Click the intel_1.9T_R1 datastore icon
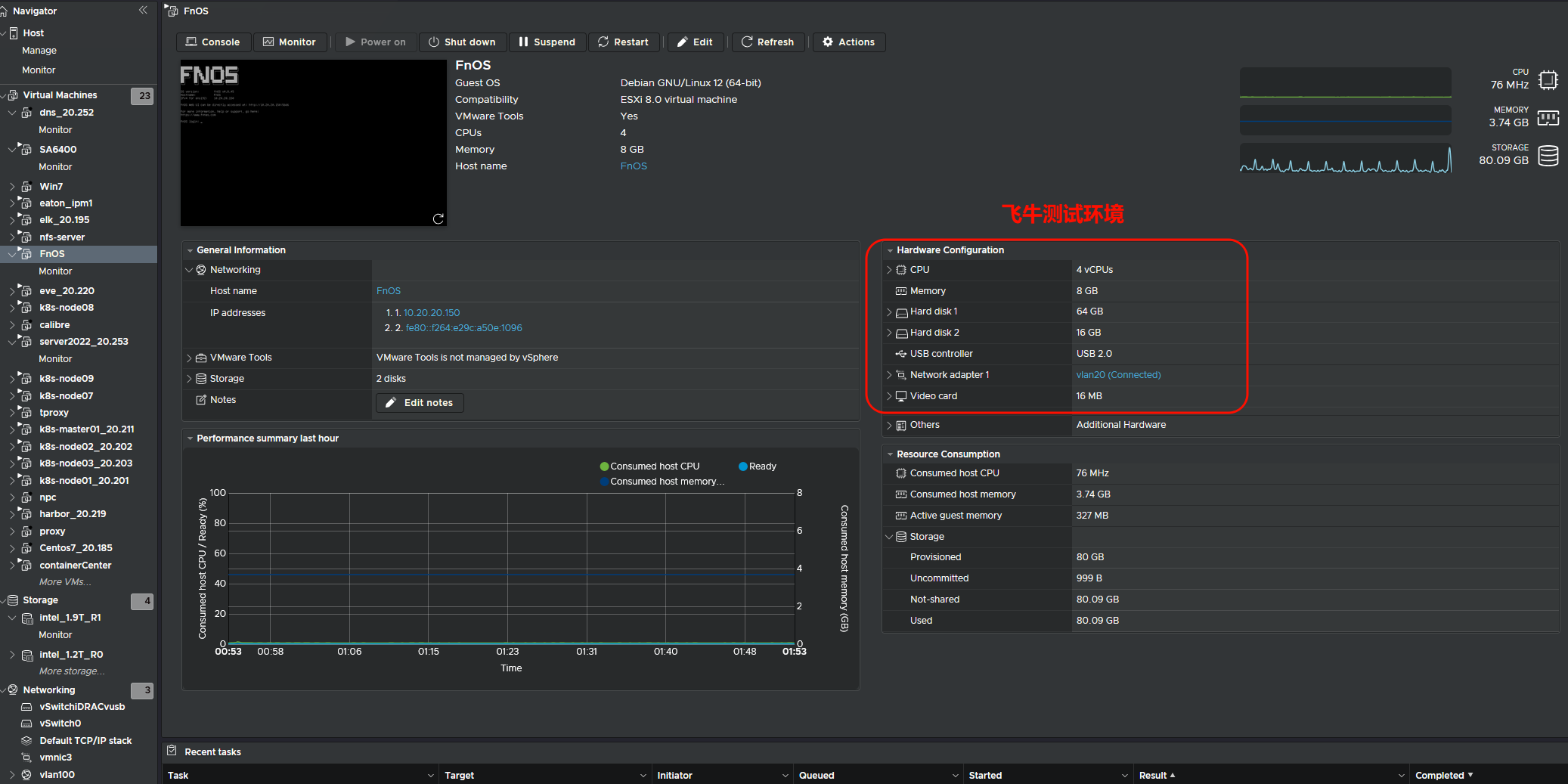This screenshot has width=1568, height=784. [27, 618]
